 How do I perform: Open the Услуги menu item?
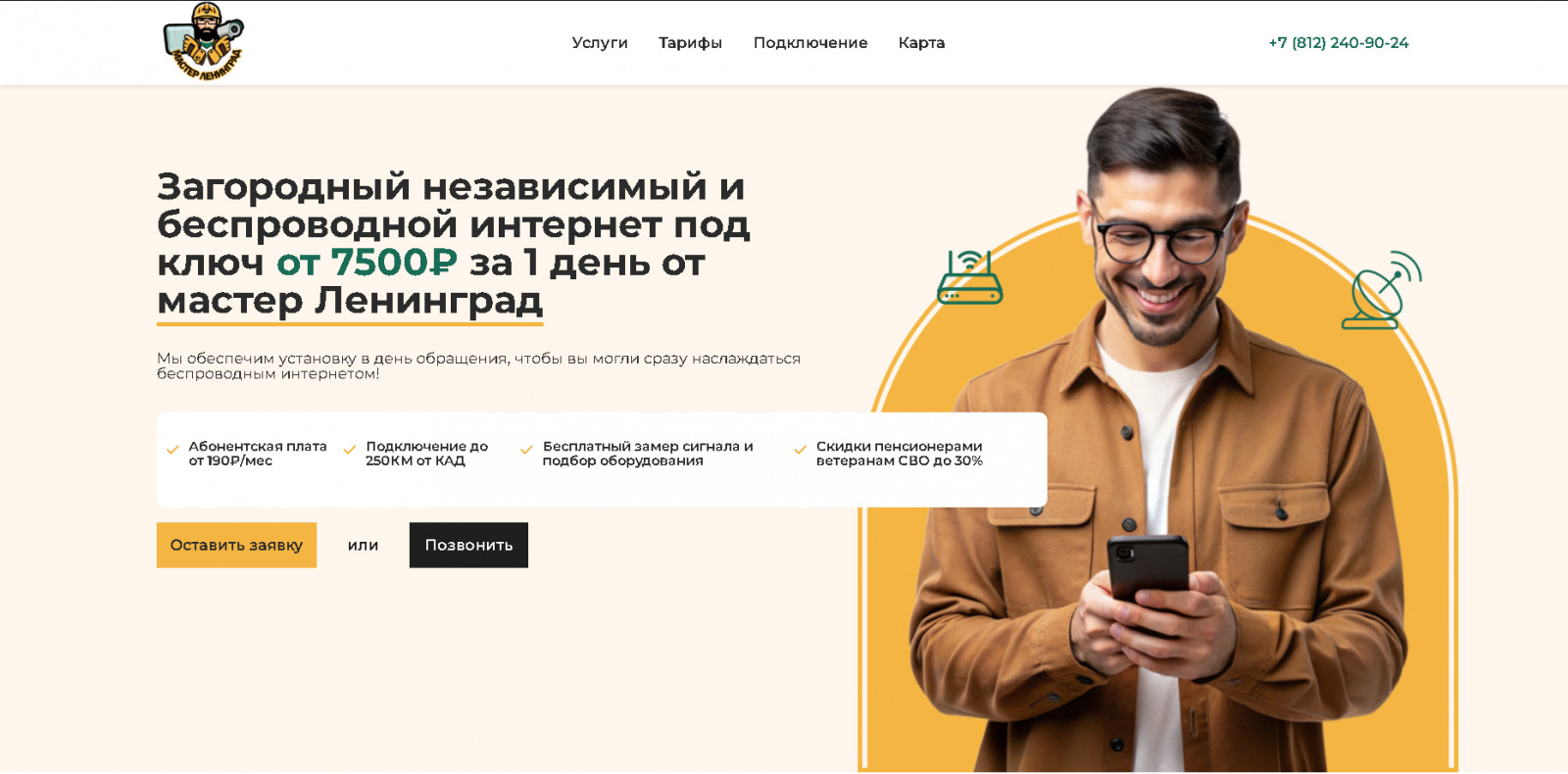600,43
